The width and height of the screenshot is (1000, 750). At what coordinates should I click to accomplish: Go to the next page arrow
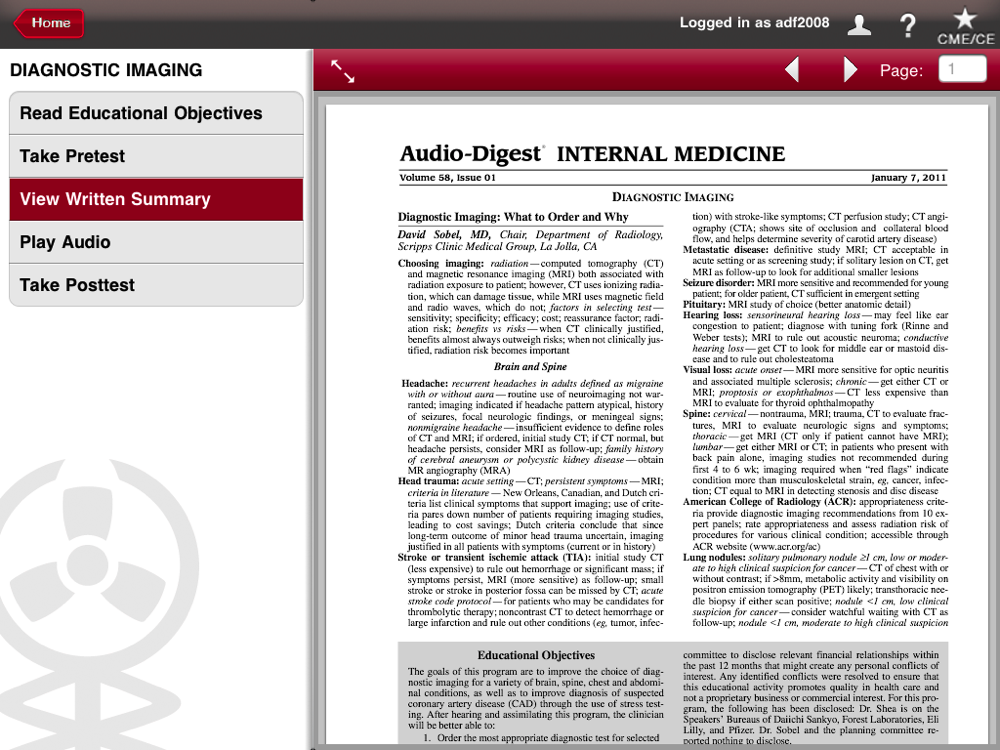click(849, 70)
